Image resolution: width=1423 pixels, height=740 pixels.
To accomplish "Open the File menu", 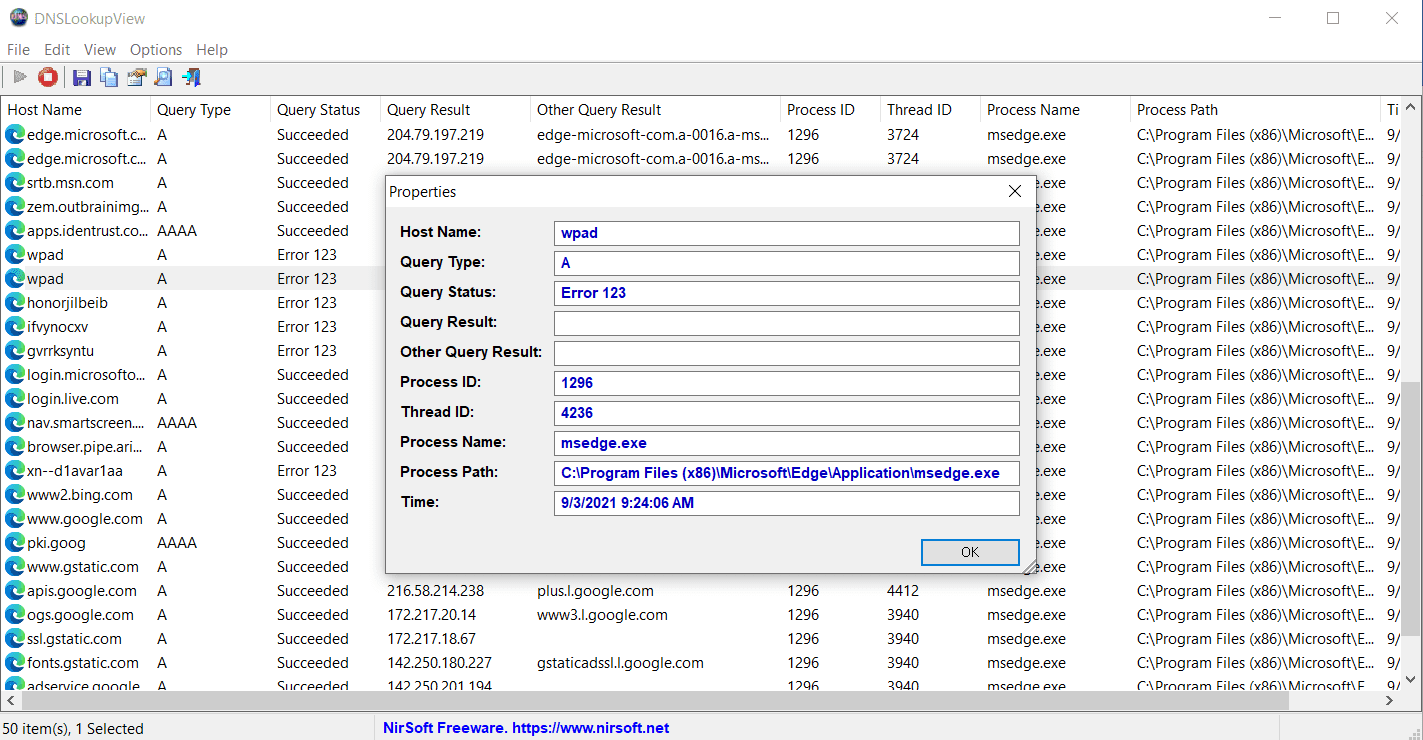I will tap(18, 50).
